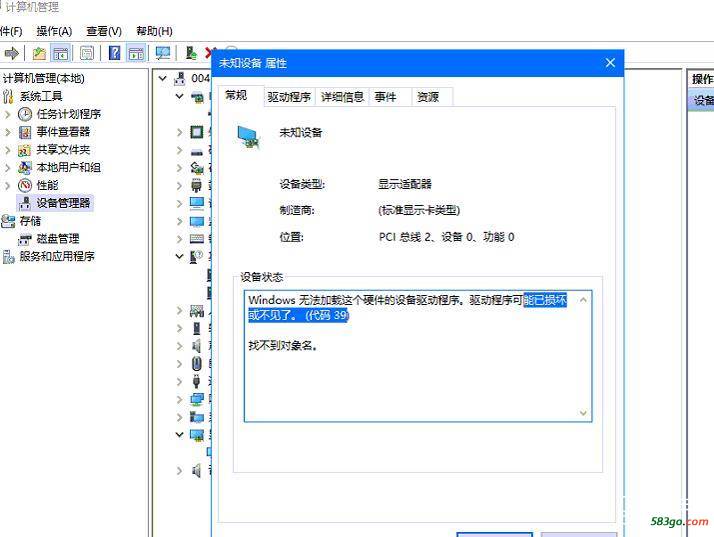This screenshot has width=714, height=537.
Task: Click the (标准显示卡类型) manufacturer value
Action: (x=419, y=210)
